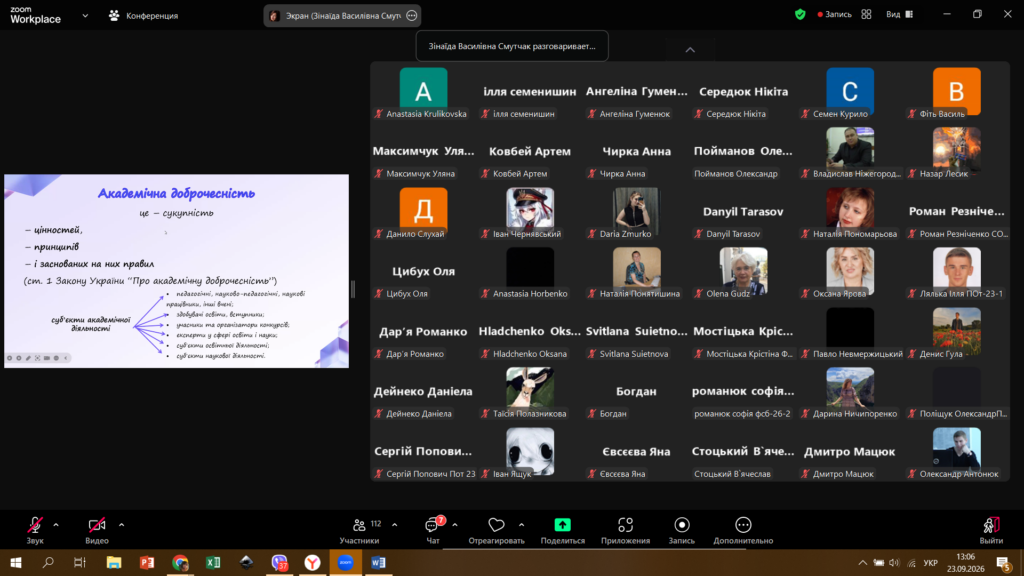Click the Отреагировать heart reactions icon

pyautogui.click(x=496, y=525)
